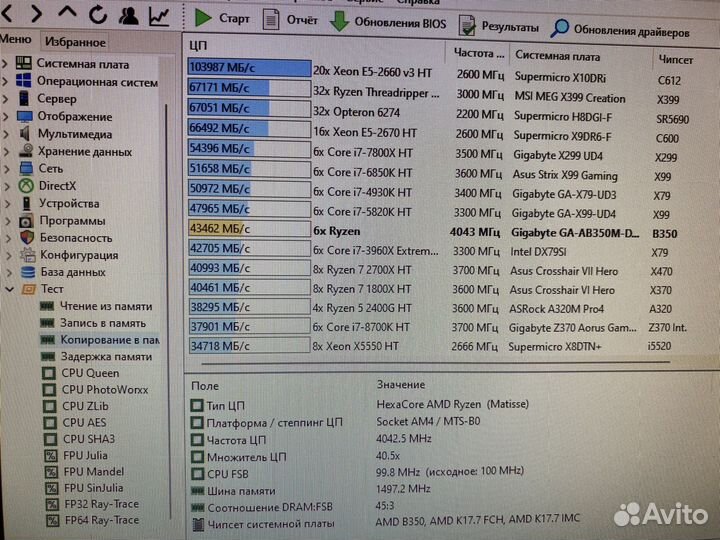Select the Программы programs icon
Image resolution: width=720 pixels, height=540 pixels.
[27, 221]
